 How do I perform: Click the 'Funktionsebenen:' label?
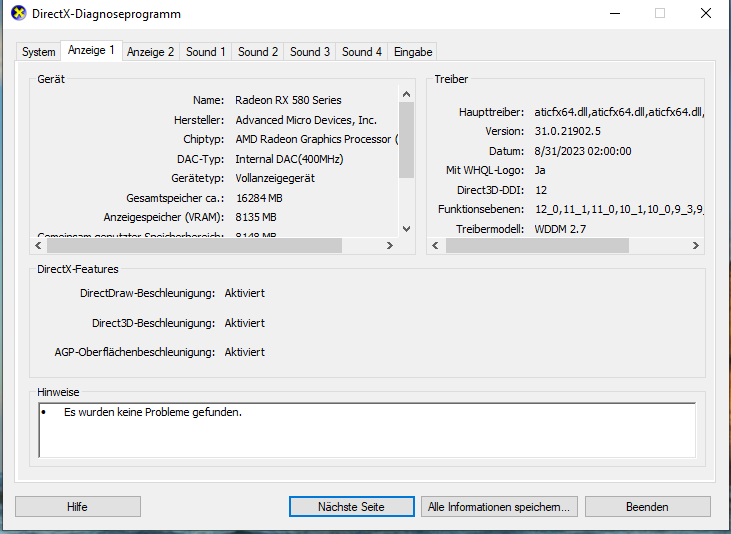click(481, 209)
